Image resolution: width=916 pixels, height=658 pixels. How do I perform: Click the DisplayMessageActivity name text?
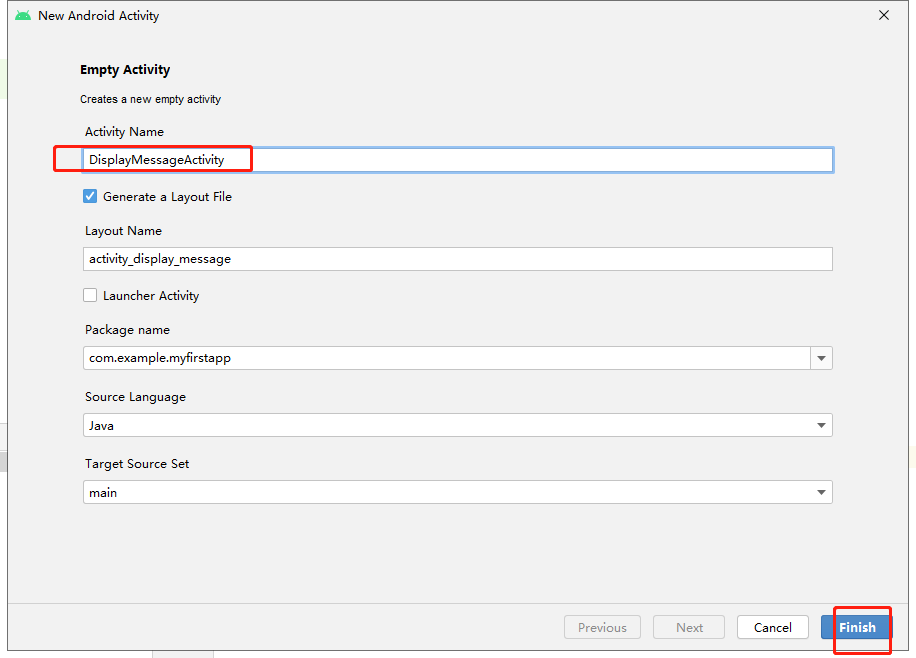(166, 159)
